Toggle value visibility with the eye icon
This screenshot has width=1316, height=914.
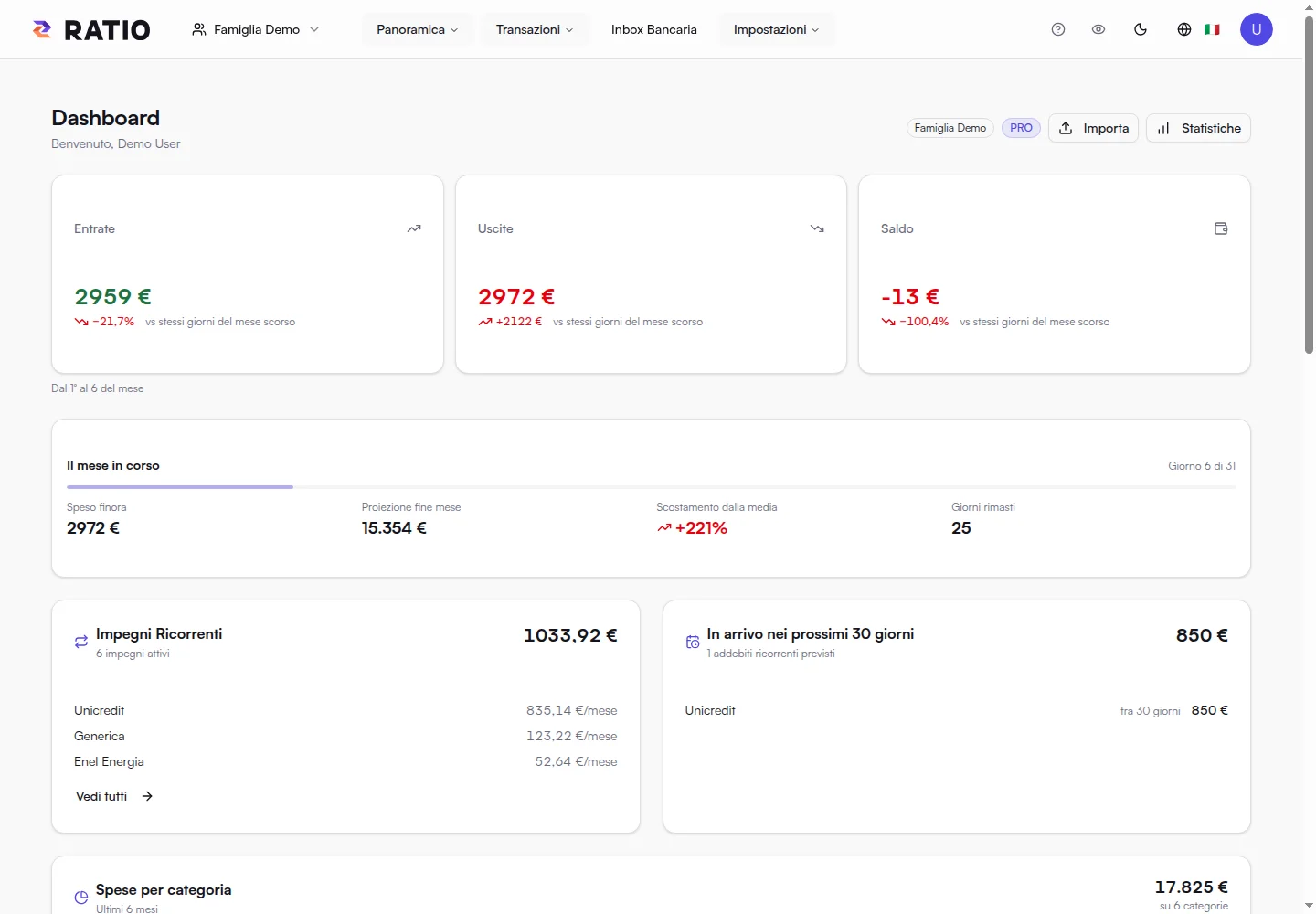(1098, 29)
